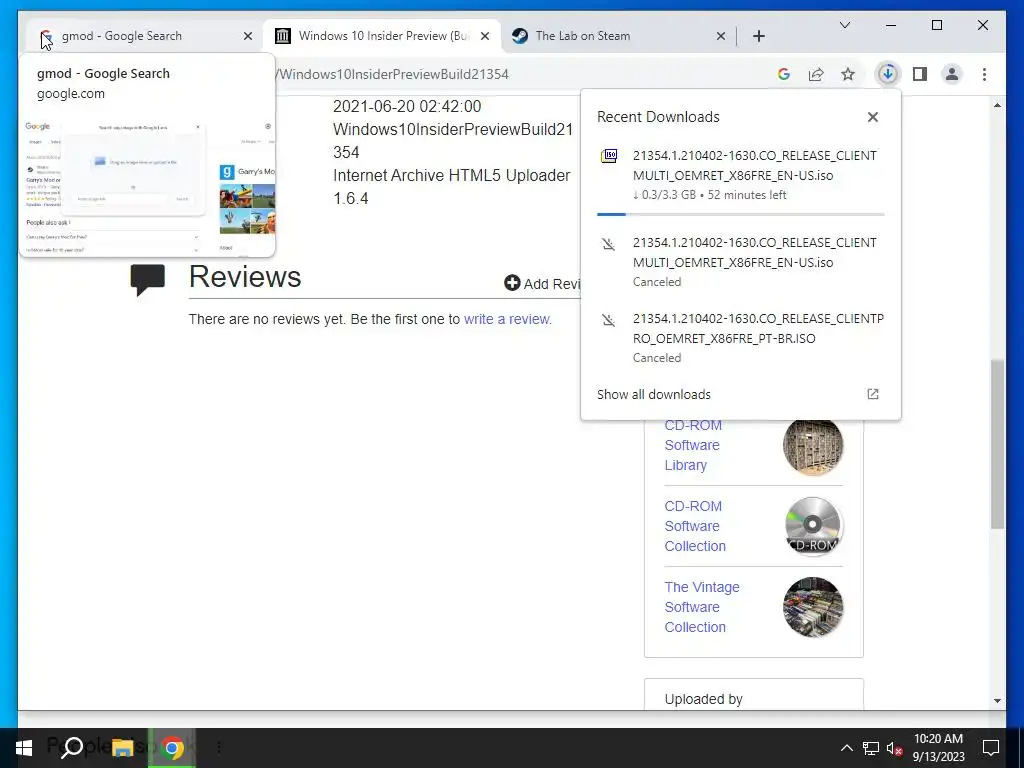Open the Chrome profile avatar icon

tap(952, 74)
